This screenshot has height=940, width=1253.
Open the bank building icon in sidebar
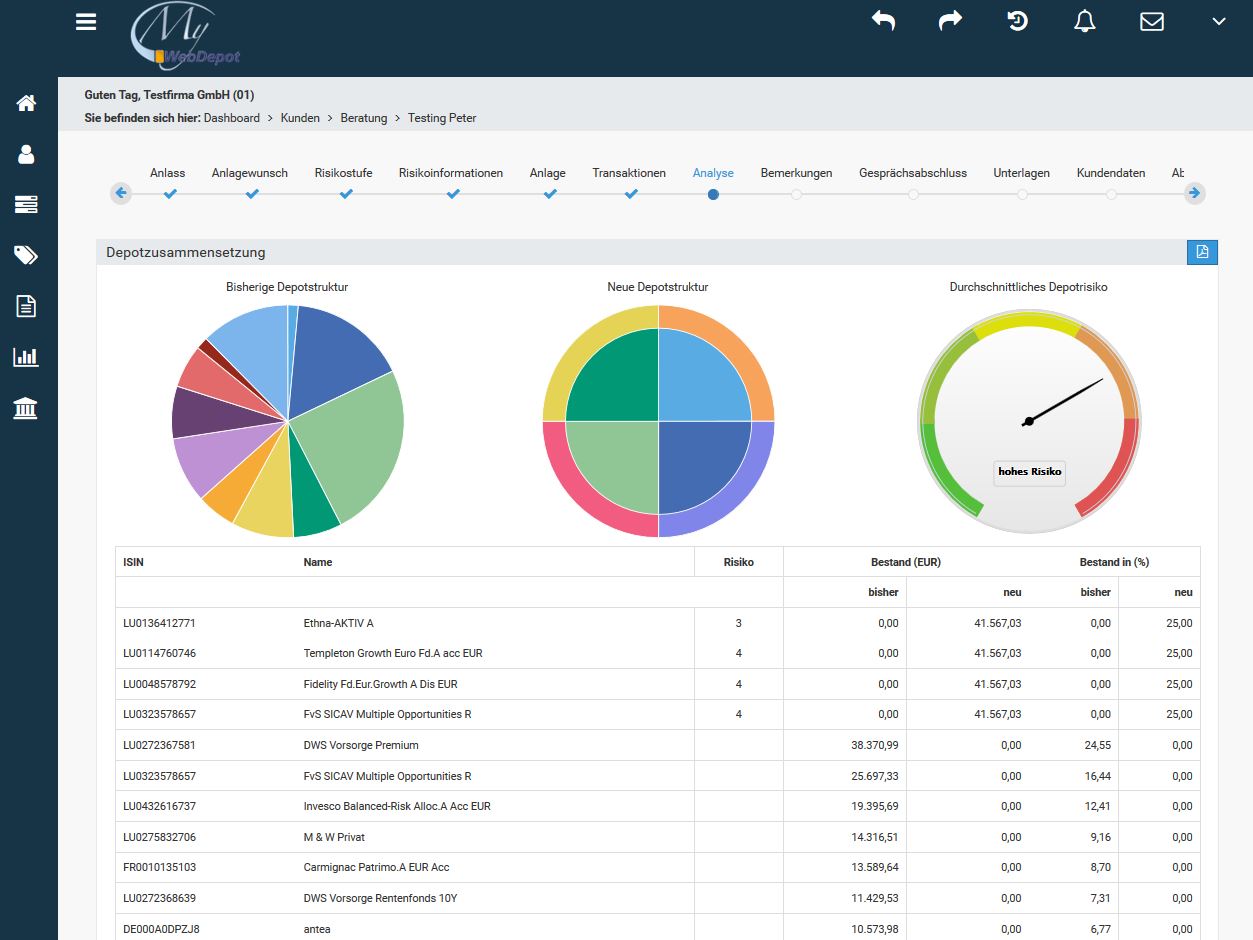pyautogui.click(x=26, y=408)
